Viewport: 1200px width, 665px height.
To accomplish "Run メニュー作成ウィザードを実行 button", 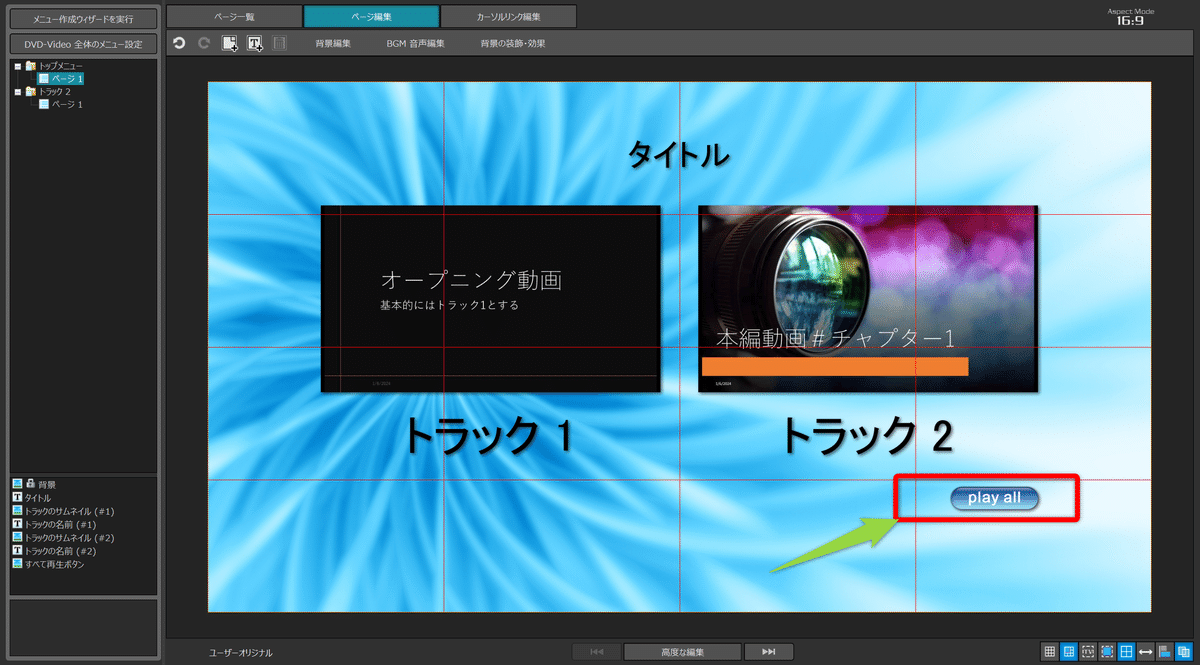I will (83, 19).
